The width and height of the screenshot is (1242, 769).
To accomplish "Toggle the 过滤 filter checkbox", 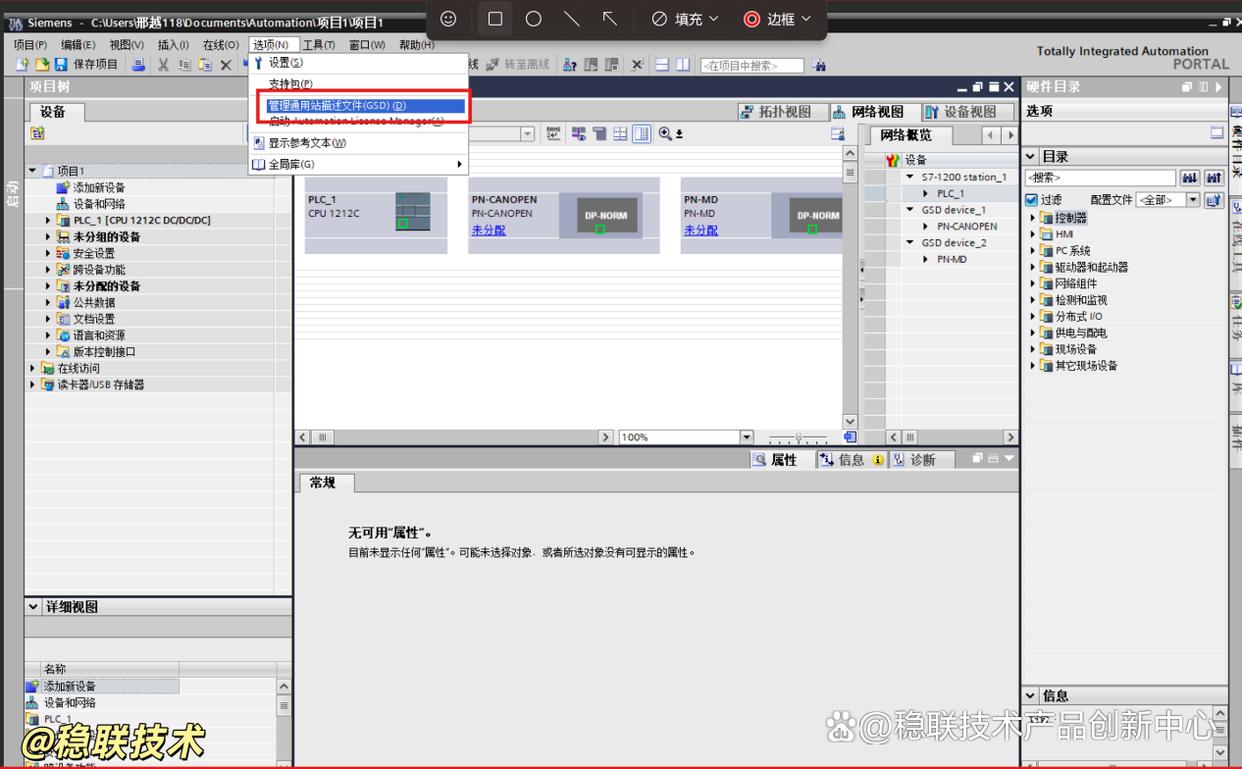I will coord(1032,200).
